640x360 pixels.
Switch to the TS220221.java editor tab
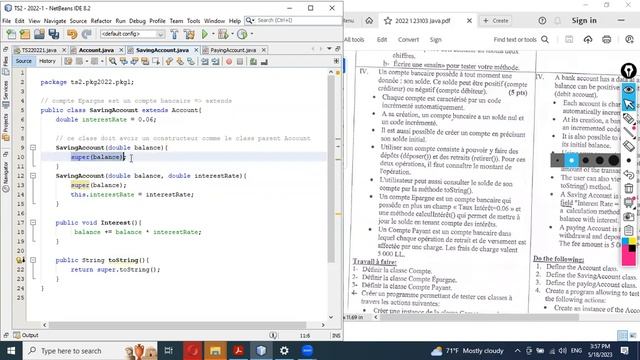pyautogui.click(x=39, y=50)
